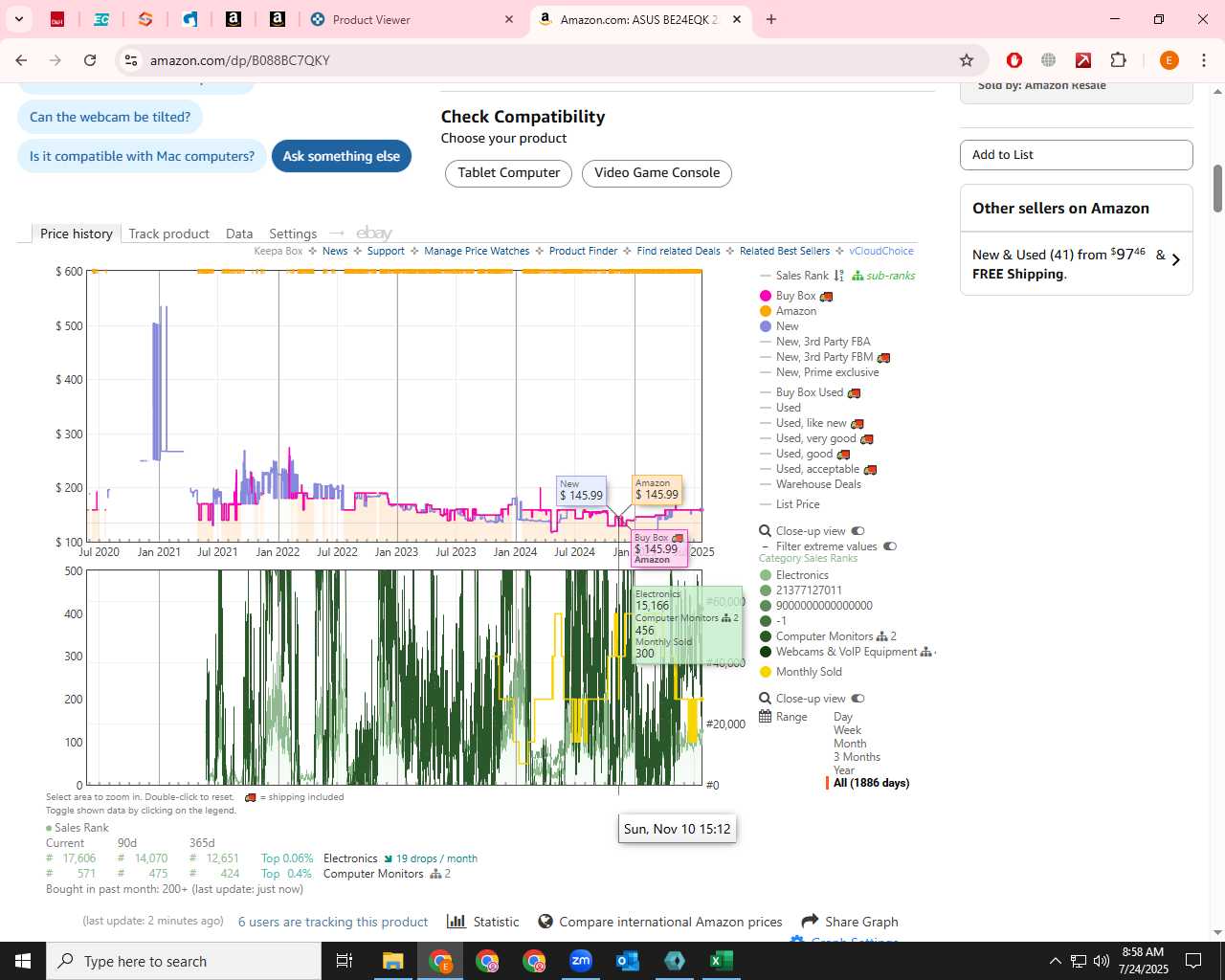
Task: Toggle Amazon price series in legend
Action: tap(788, 311)
